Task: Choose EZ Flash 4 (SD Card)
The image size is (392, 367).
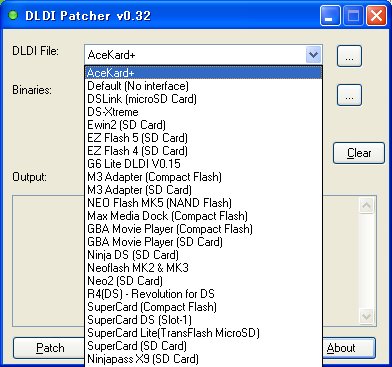Action: click(203, 151)
